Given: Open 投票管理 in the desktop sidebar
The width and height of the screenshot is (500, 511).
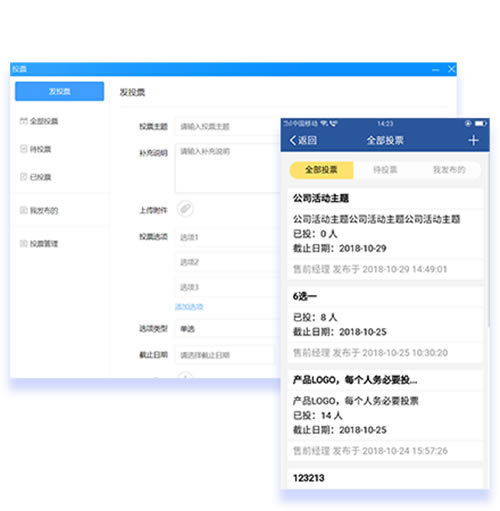Looking at the screenshot, I should (x=44, y=244).
